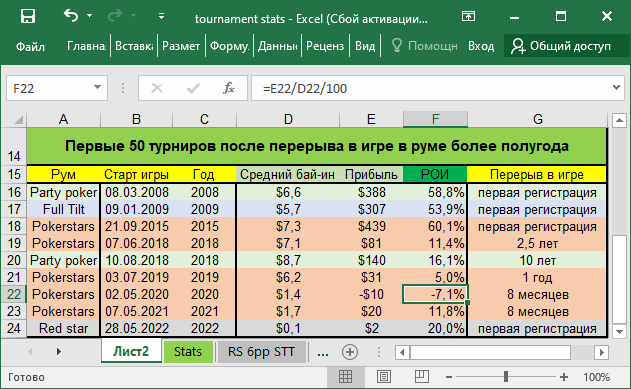631x389 pixels.
Task: Switch to the Вставка ribbon tab
Action: click(134, 46)
